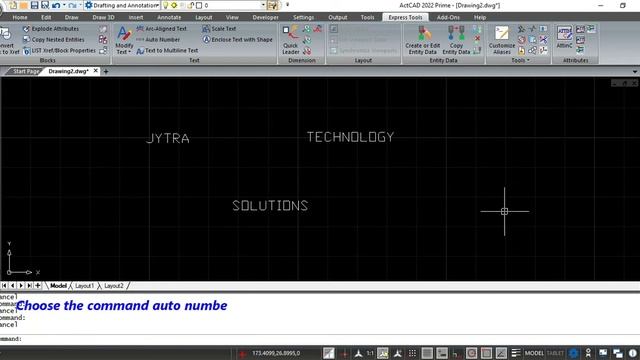Click the orange Open file icon
640x360 pixels.
click(x=24, y=5)
